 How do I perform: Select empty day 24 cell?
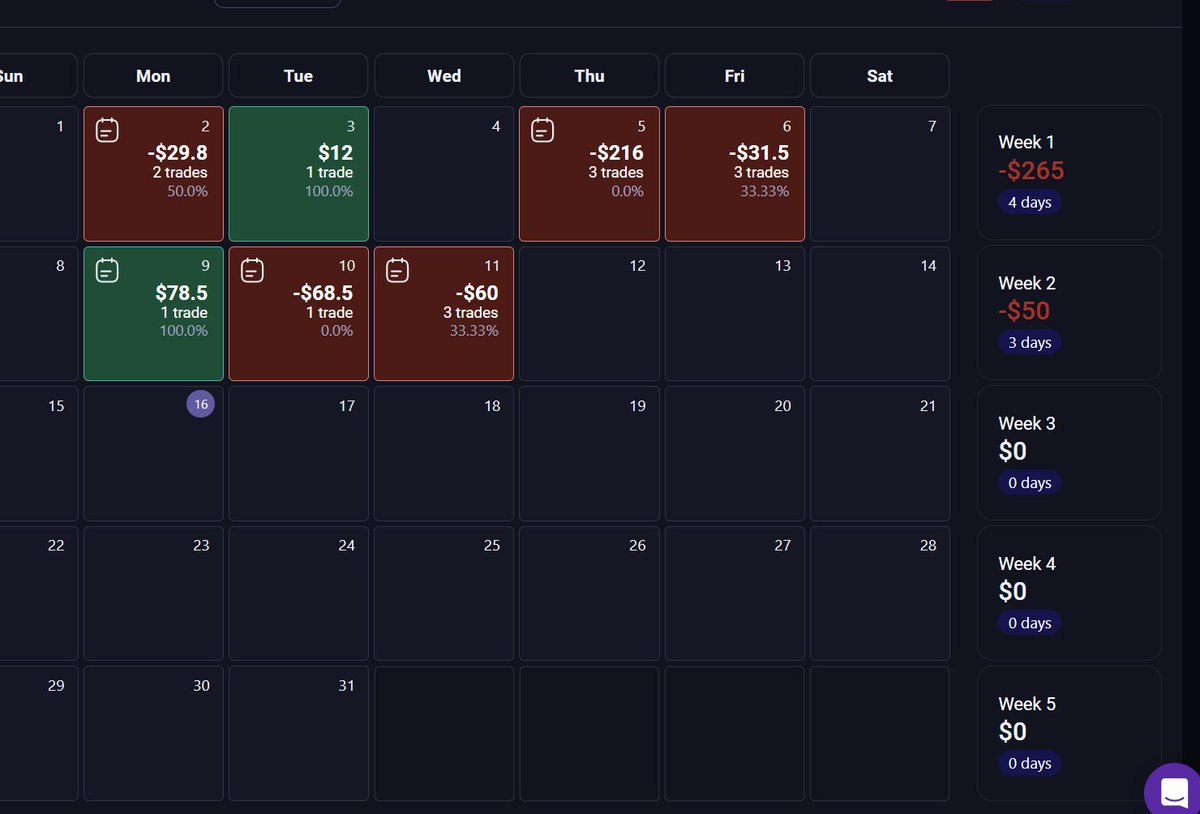[x=298, y=594]
